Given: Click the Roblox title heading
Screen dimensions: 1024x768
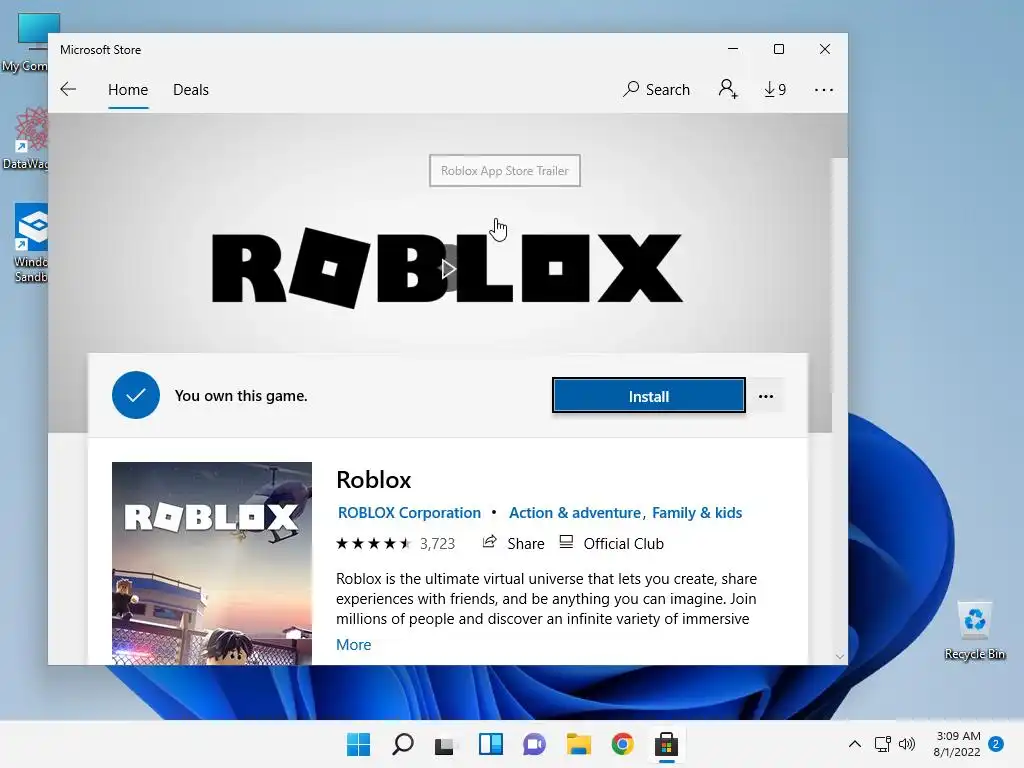Looking at the screenshot, I should 374,480.
